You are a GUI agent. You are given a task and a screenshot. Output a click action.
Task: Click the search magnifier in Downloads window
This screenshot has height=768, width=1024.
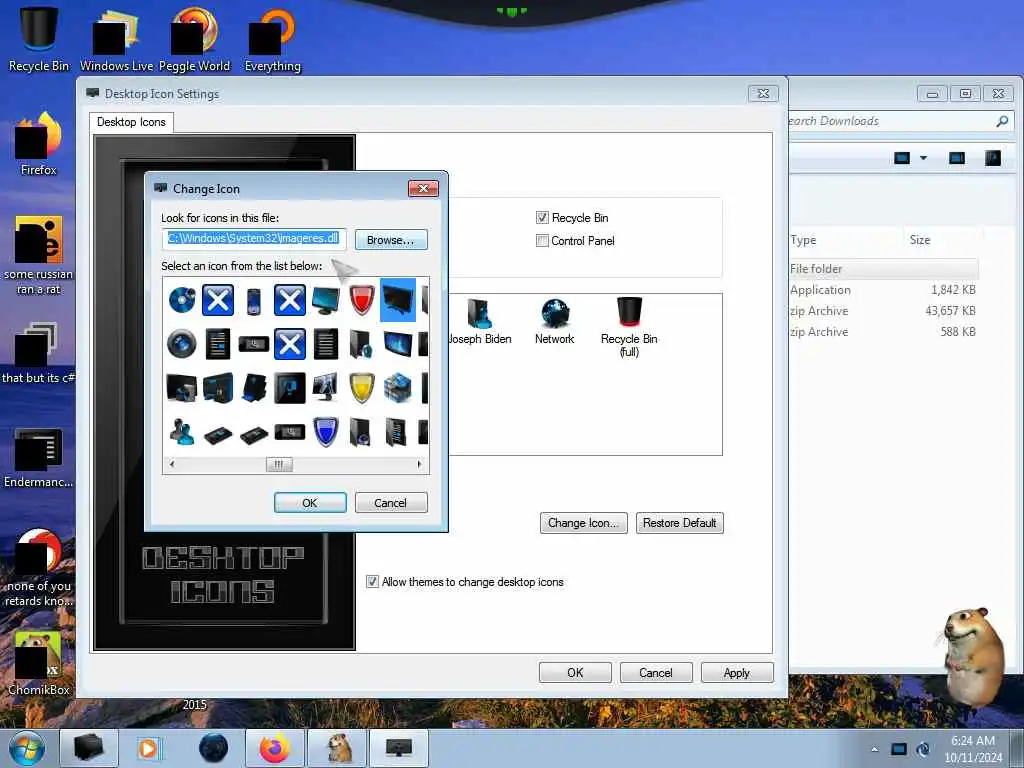pyautogui.click(x=1002, y=121)
